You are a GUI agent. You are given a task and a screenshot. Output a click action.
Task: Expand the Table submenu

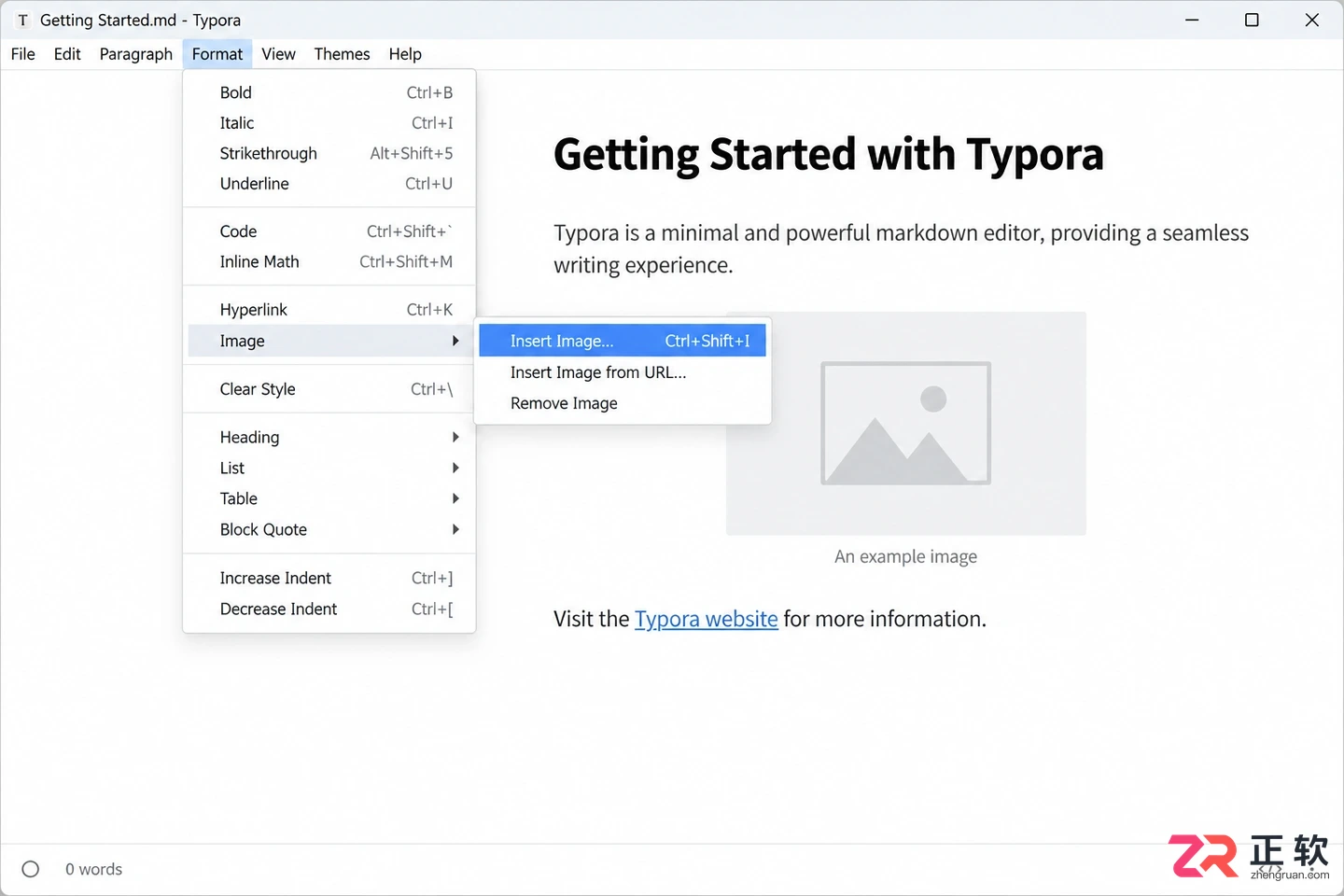(x=329, y=498)
